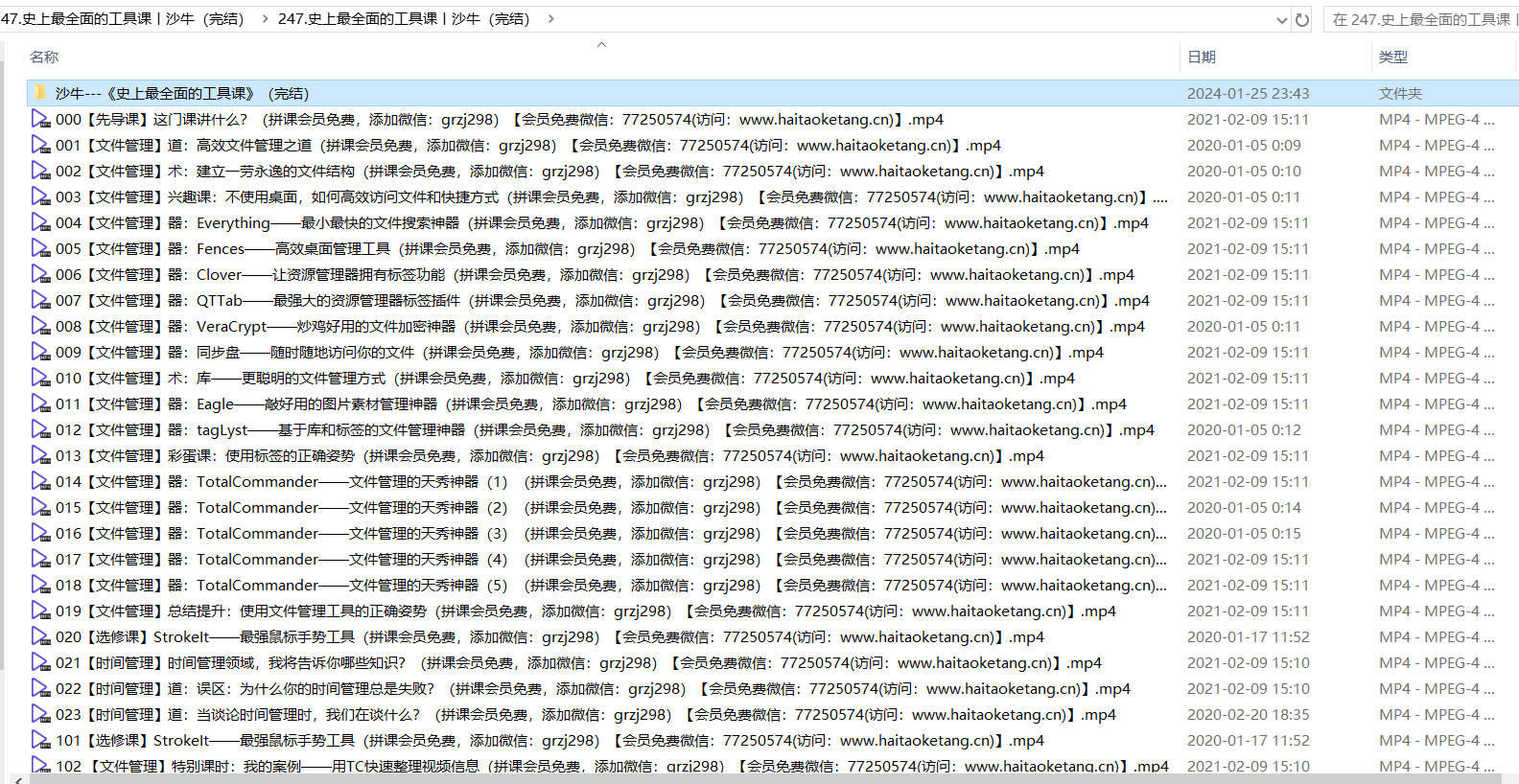This screenshot has height=784, width=1519.
Task: Click video icon of file 003 兴趣课
Action: (x=40, y=196)
